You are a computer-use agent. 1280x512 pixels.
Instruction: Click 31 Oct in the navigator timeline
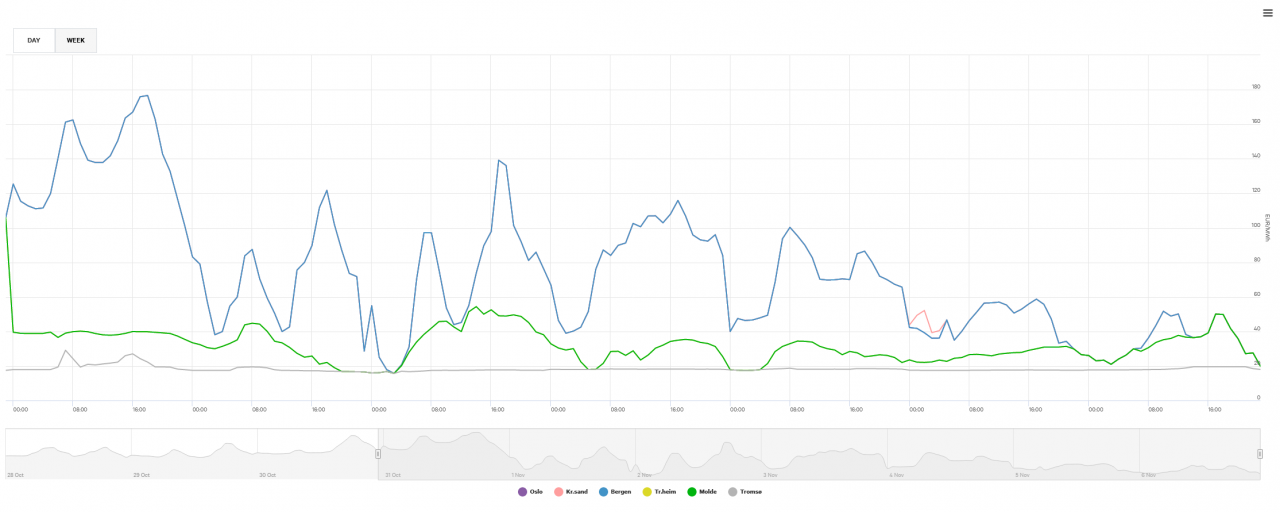pyautogui.click(x=394, y=475)
